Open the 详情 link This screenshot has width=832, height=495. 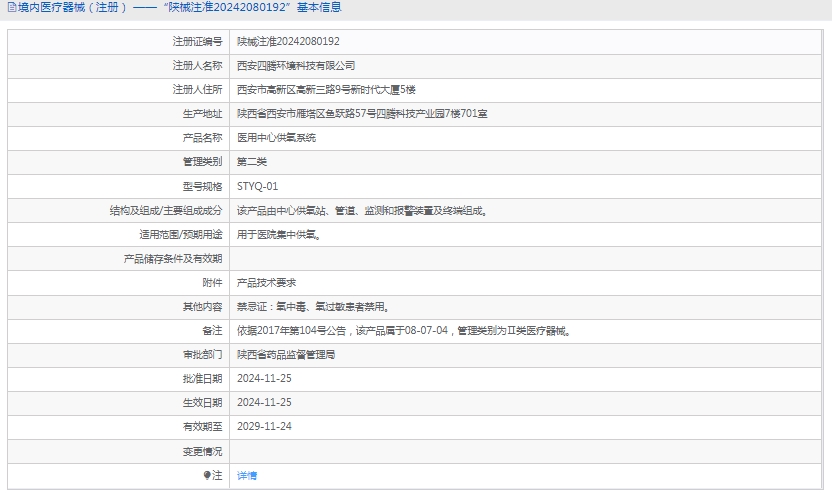tap(246, 476)
